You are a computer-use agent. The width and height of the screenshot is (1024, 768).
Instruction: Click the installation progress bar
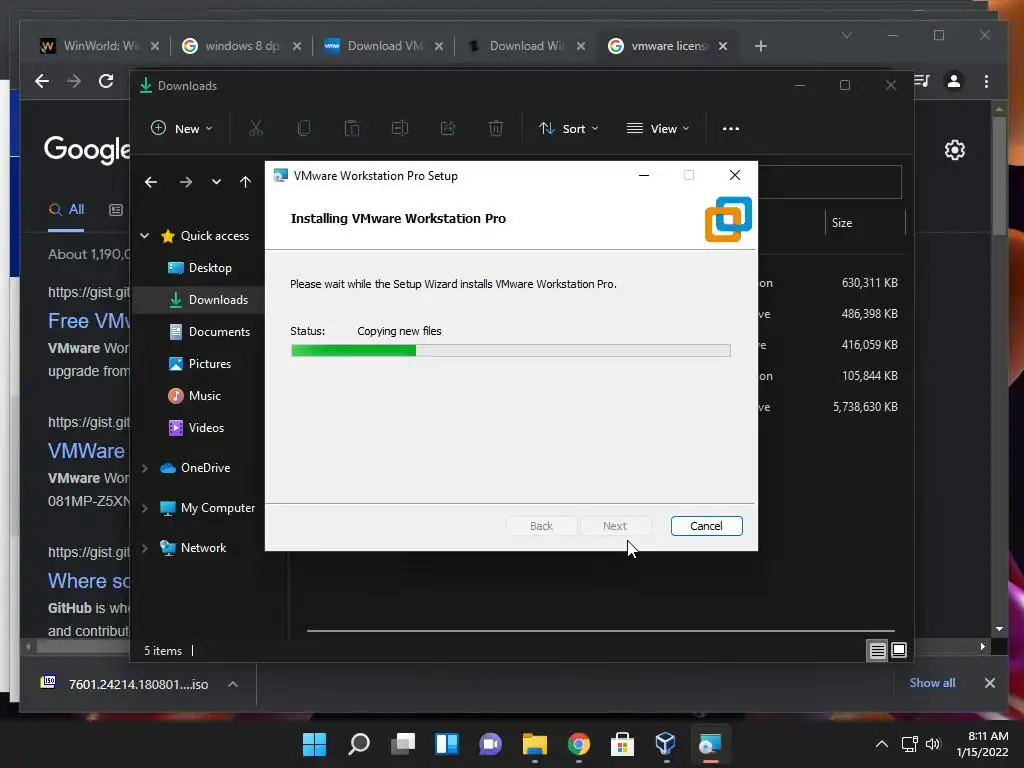coord(511,351)
